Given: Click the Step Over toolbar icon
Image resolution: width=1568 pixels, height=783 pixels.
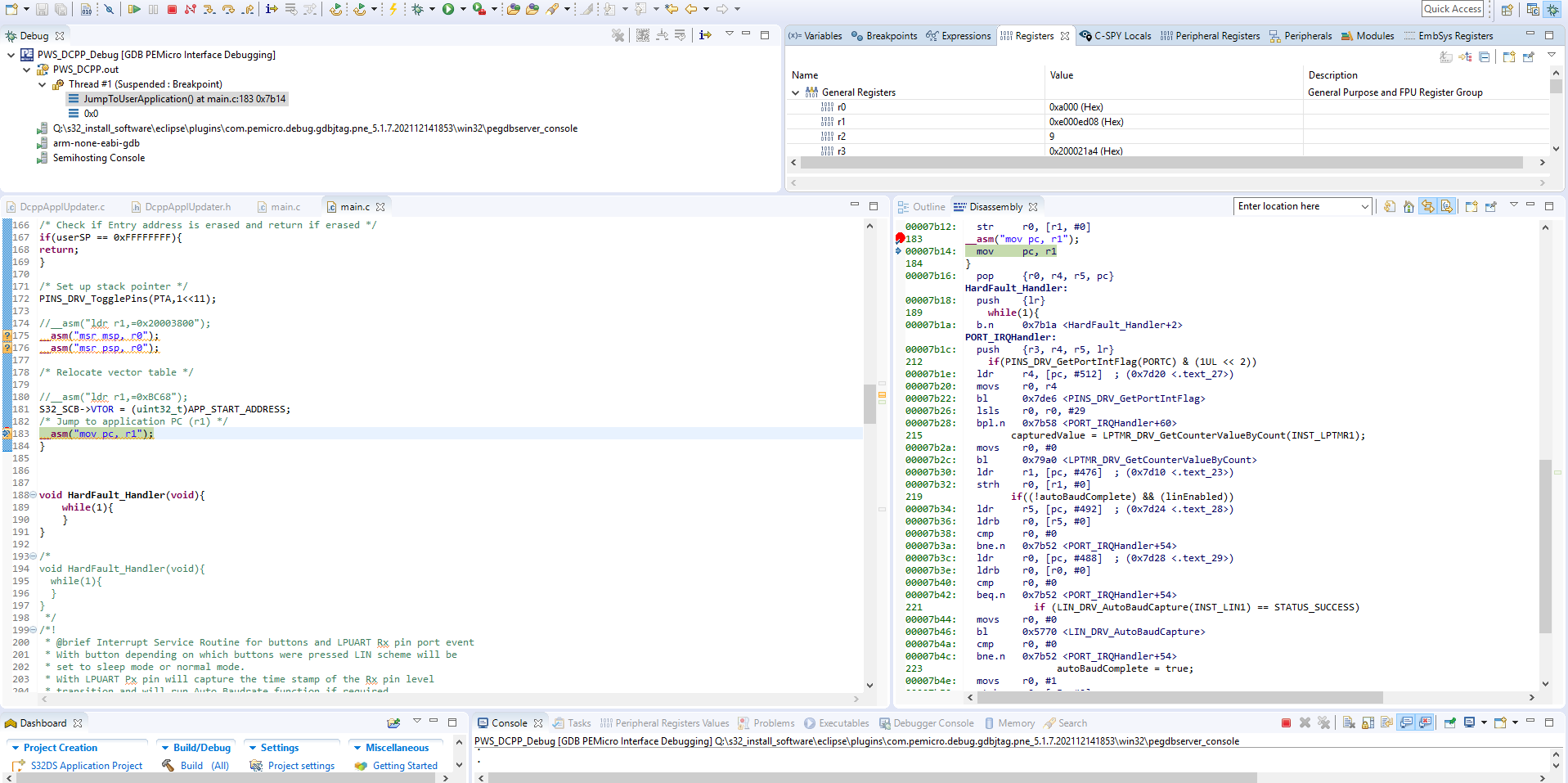Looking at the screenshot, I should (x=228, y=9).
